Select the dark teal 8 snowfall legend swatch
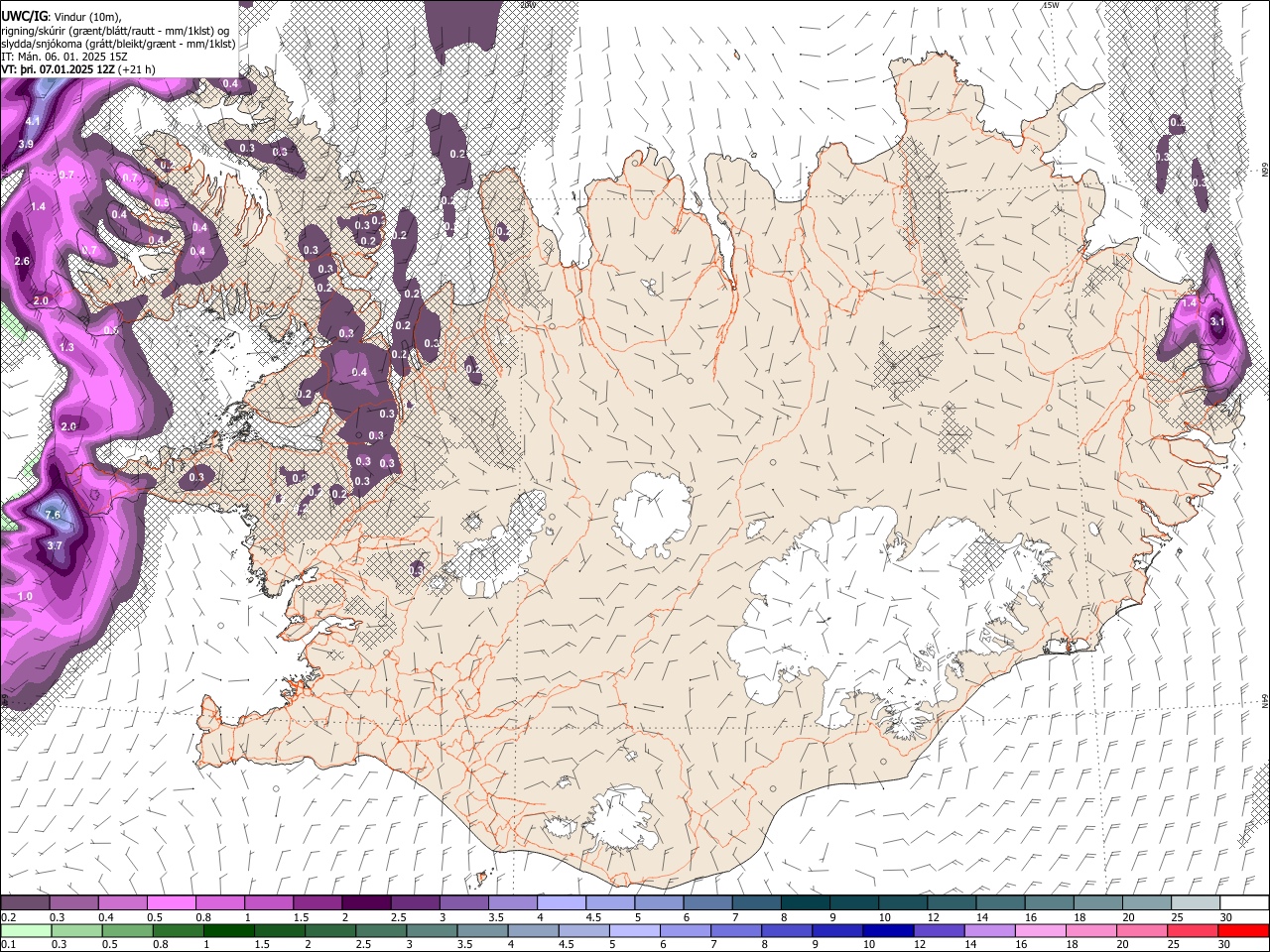Image resolution: width=1270 pixels, height=952 pixels. coord(806,903)
